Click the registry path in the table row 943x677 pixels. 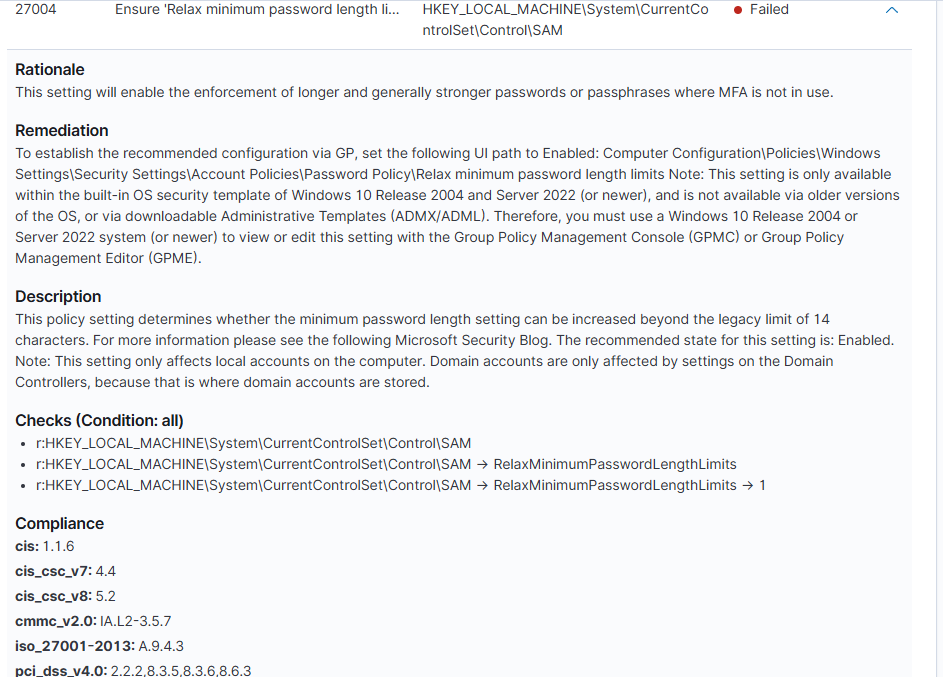point(565,20)
